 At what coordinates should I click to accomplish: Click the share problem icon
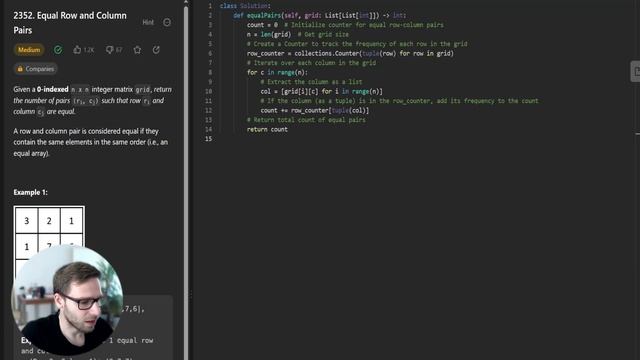156,50
